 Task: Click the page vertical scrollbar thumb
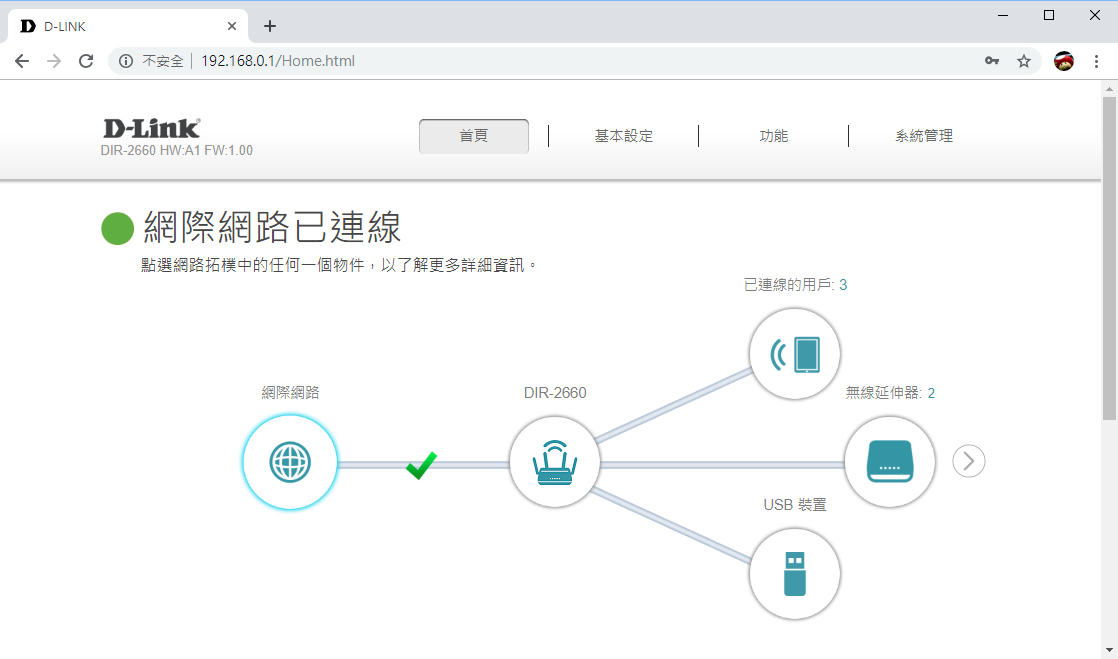coord(1109,258)
